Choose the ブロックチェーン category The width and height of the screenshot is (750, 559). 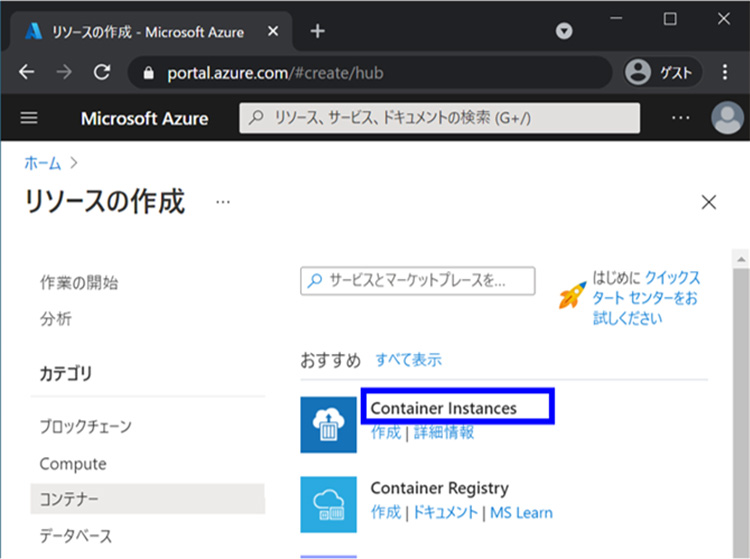click(86, 426)
